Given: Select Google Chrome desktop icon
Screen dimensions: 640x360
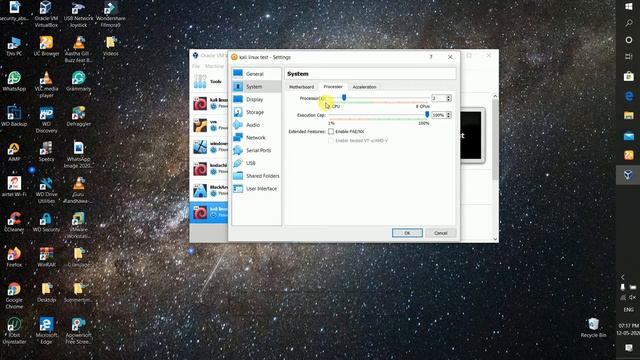Looking at the screenshot, I should [14, 296].
